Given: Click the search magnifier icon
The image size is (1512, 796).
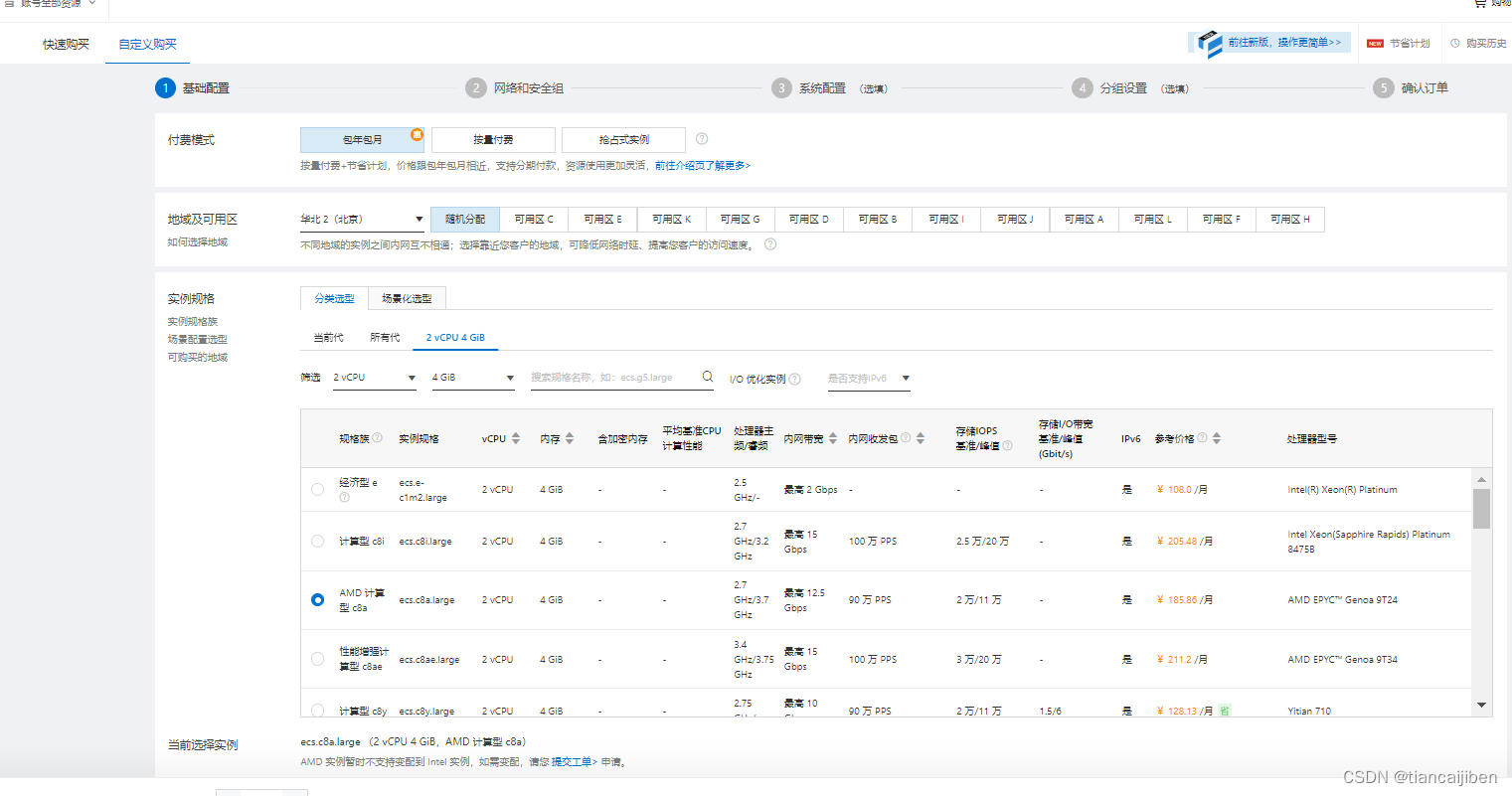Looking at the screenshot, I should pyautogui.click(x=708, y=377).
